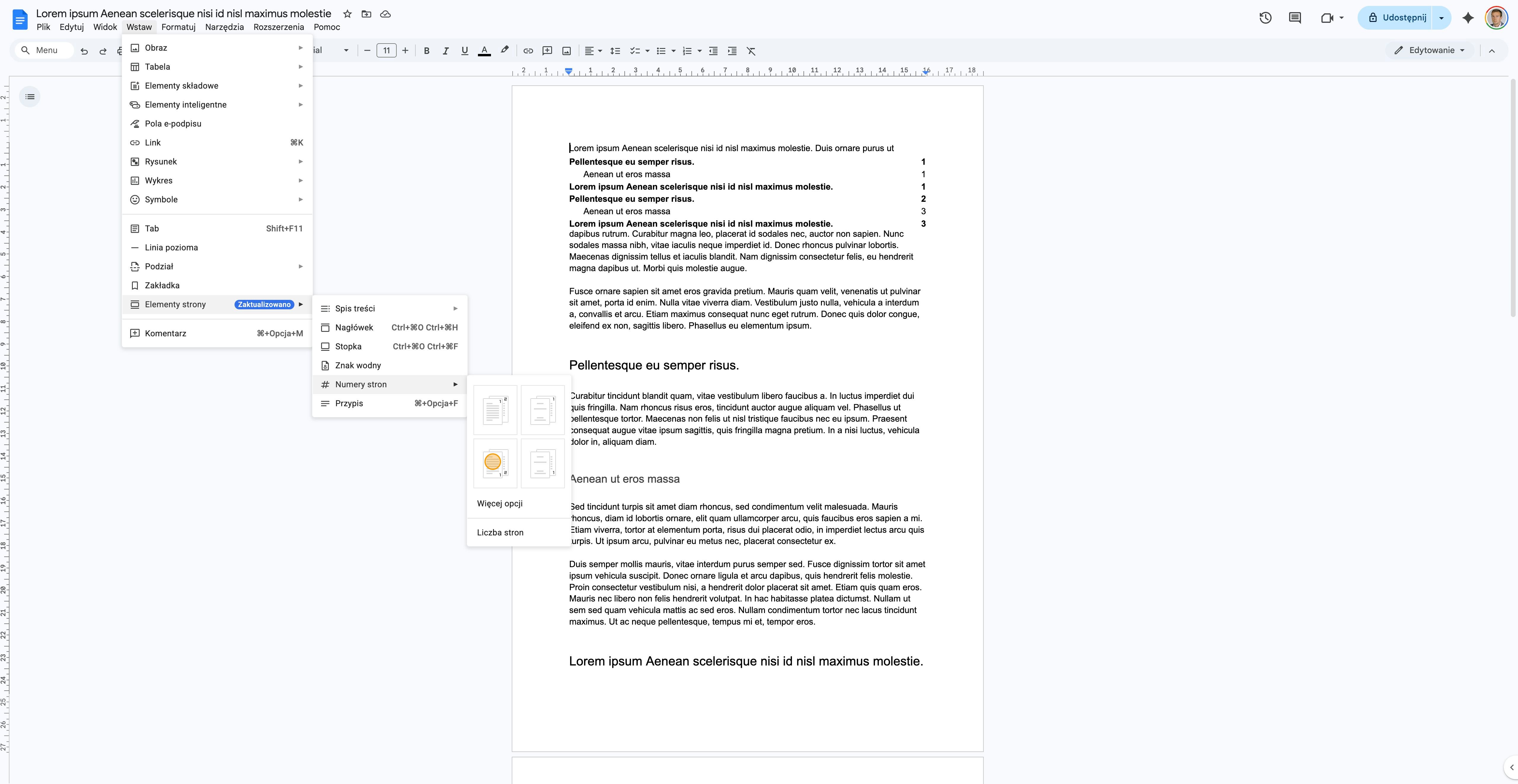Screen dimensions: 1518x784
Task: Open the text color picker
Action: point(484,51)
